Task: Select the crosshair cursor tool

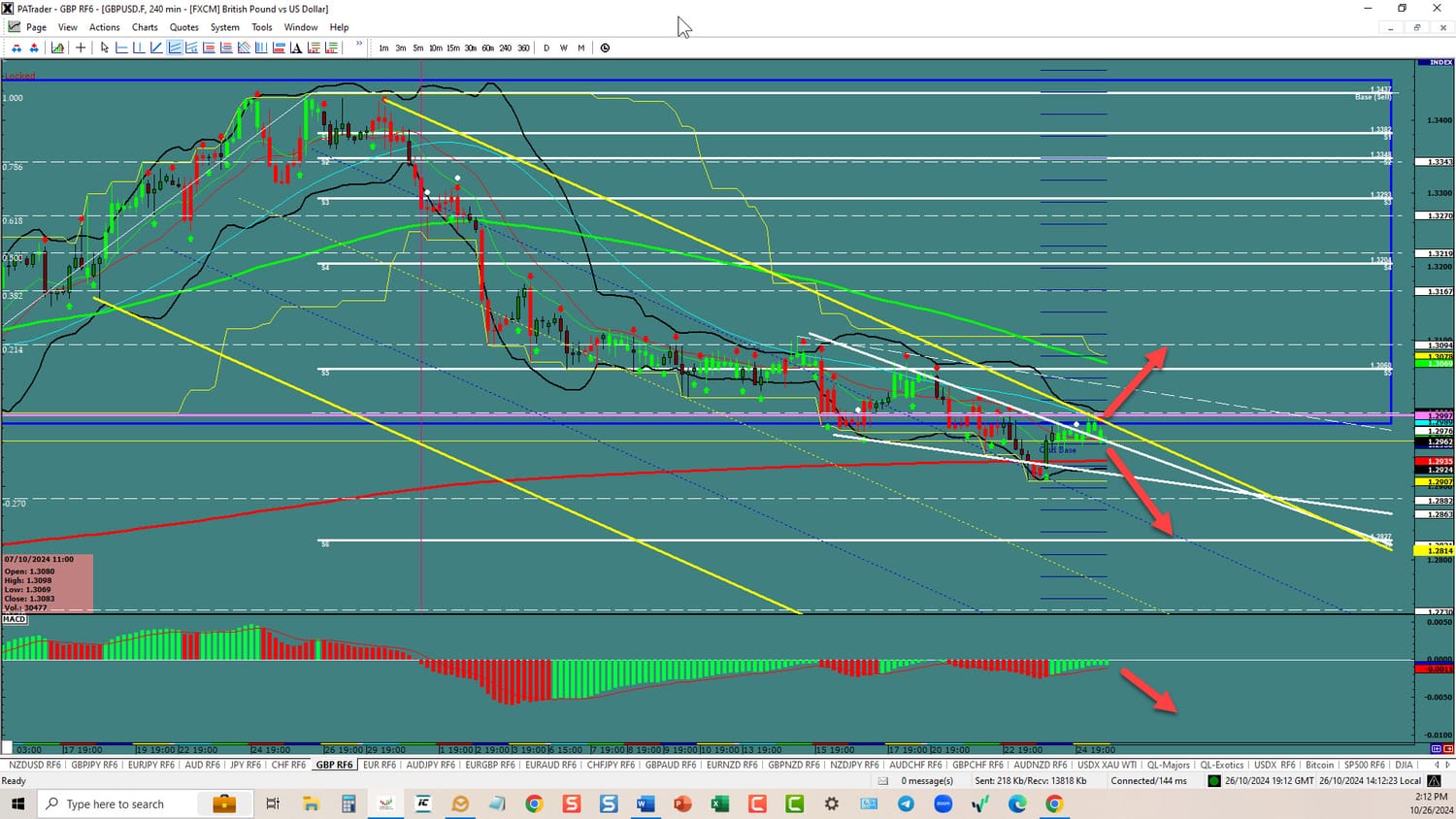Action: coord(81,48)
